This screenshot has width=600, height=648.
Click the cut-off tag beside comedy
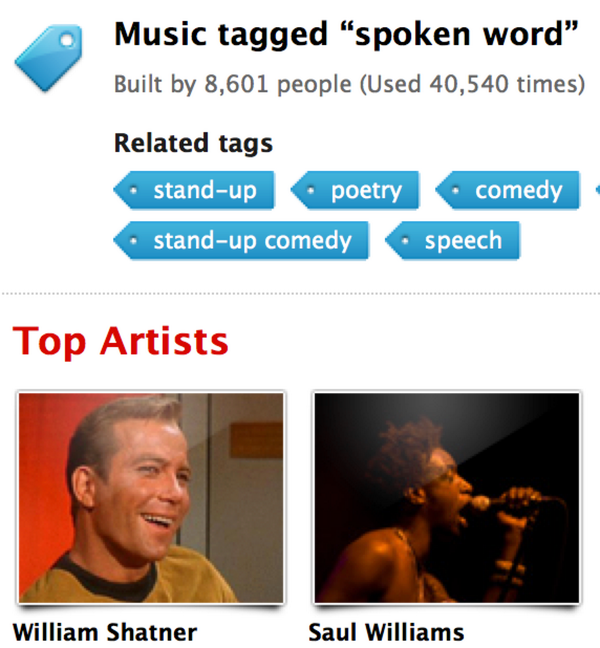pyautogui.click(x=598, y=190)
